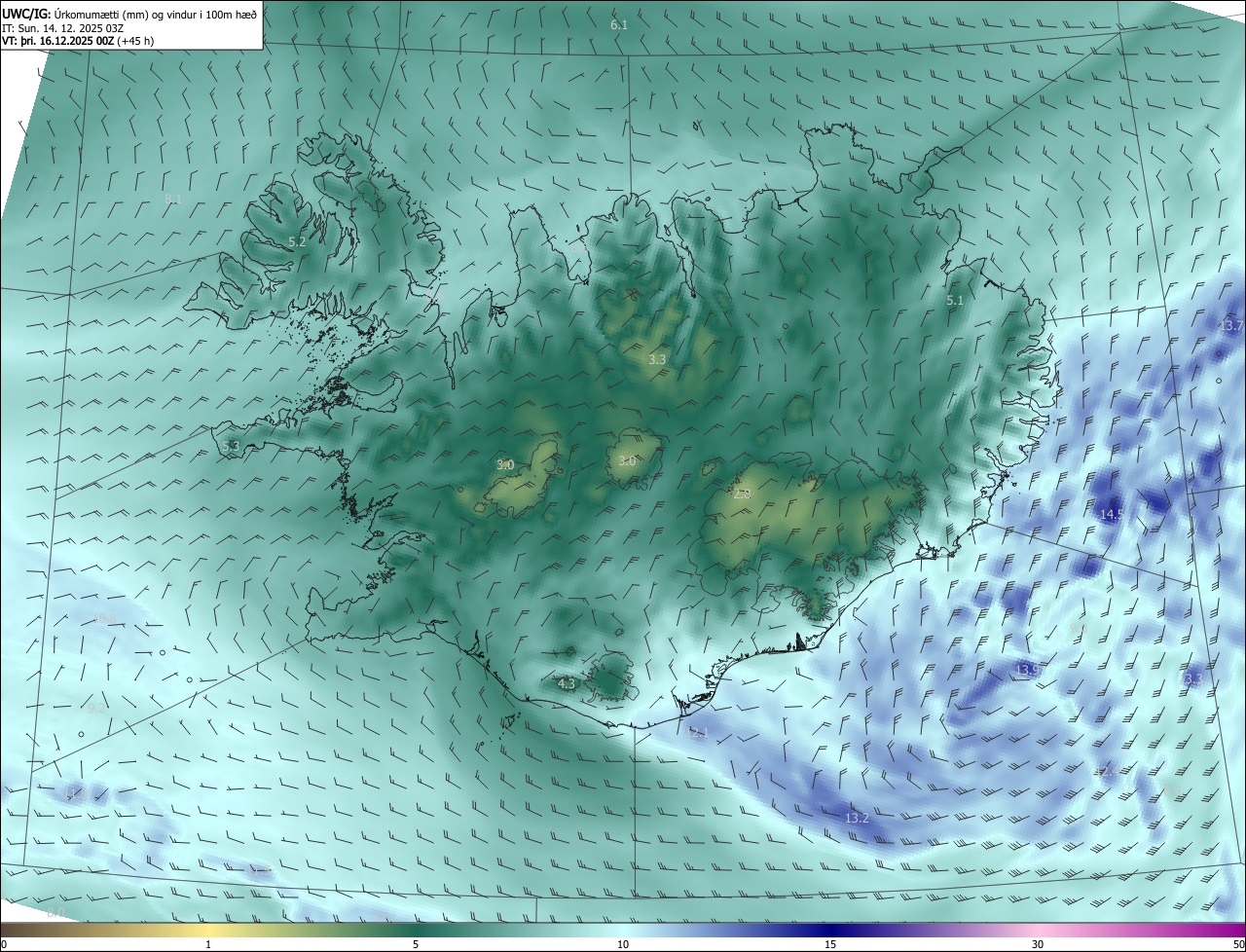Click the 6.1 value label
Image resolution: width=1246 pixels, height=952 pixels.
point(619,24)
